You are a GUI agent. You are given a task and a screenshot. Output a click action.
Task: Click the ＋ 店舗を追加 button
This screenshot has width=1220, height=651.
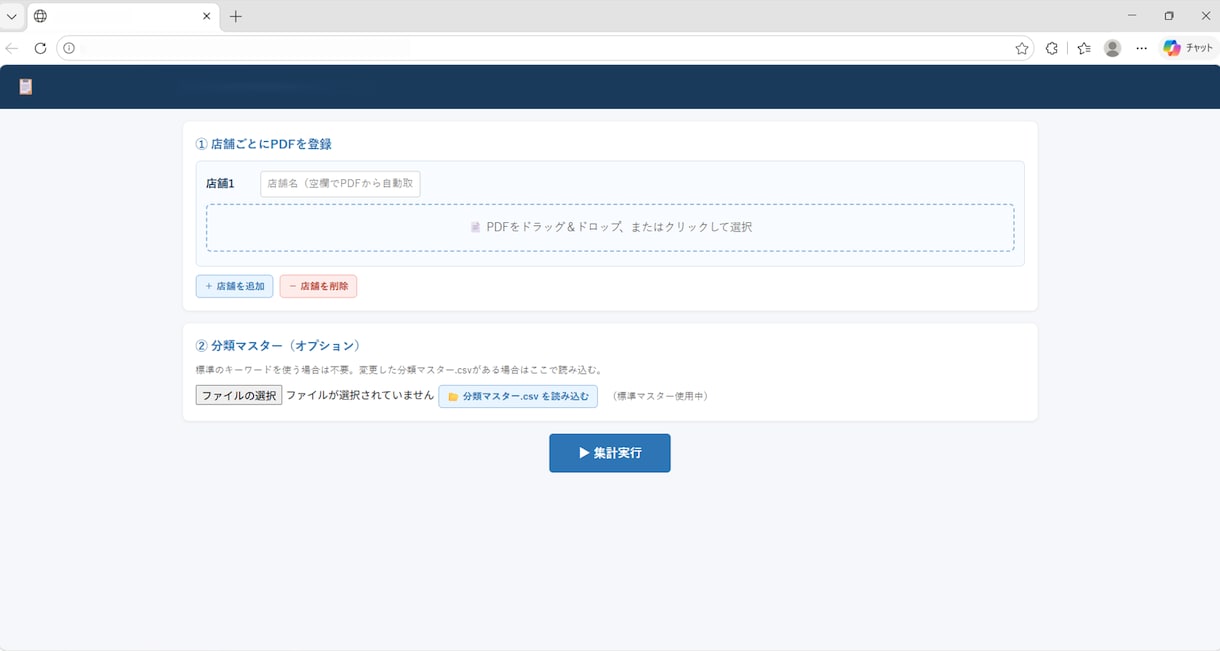click(234, 286)
